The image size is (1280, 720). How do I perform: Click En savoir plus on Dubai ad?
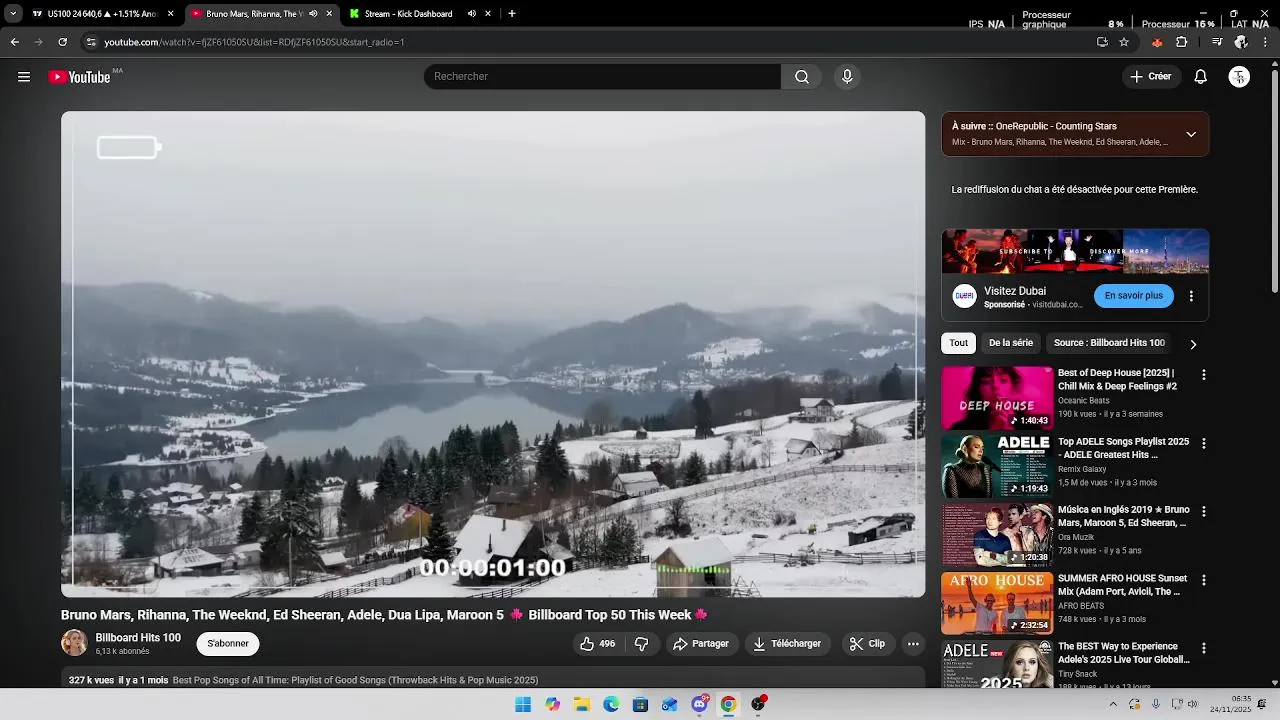[x=1134, y=296]
